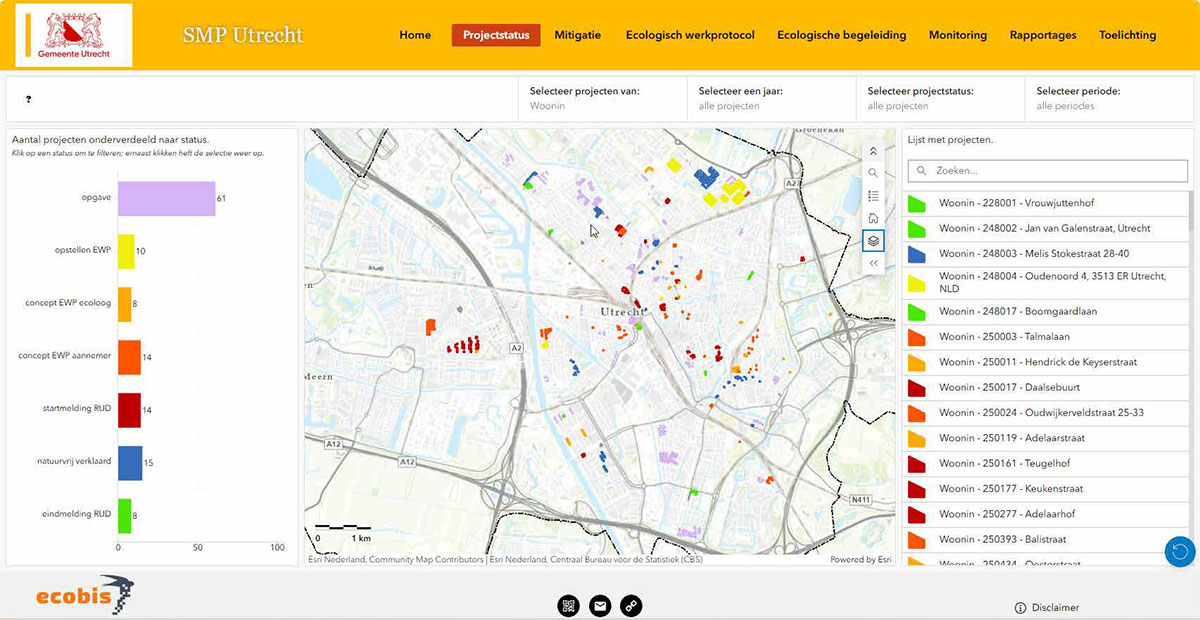
Task: Open the Mitigatie page
Action: point(578,35)
